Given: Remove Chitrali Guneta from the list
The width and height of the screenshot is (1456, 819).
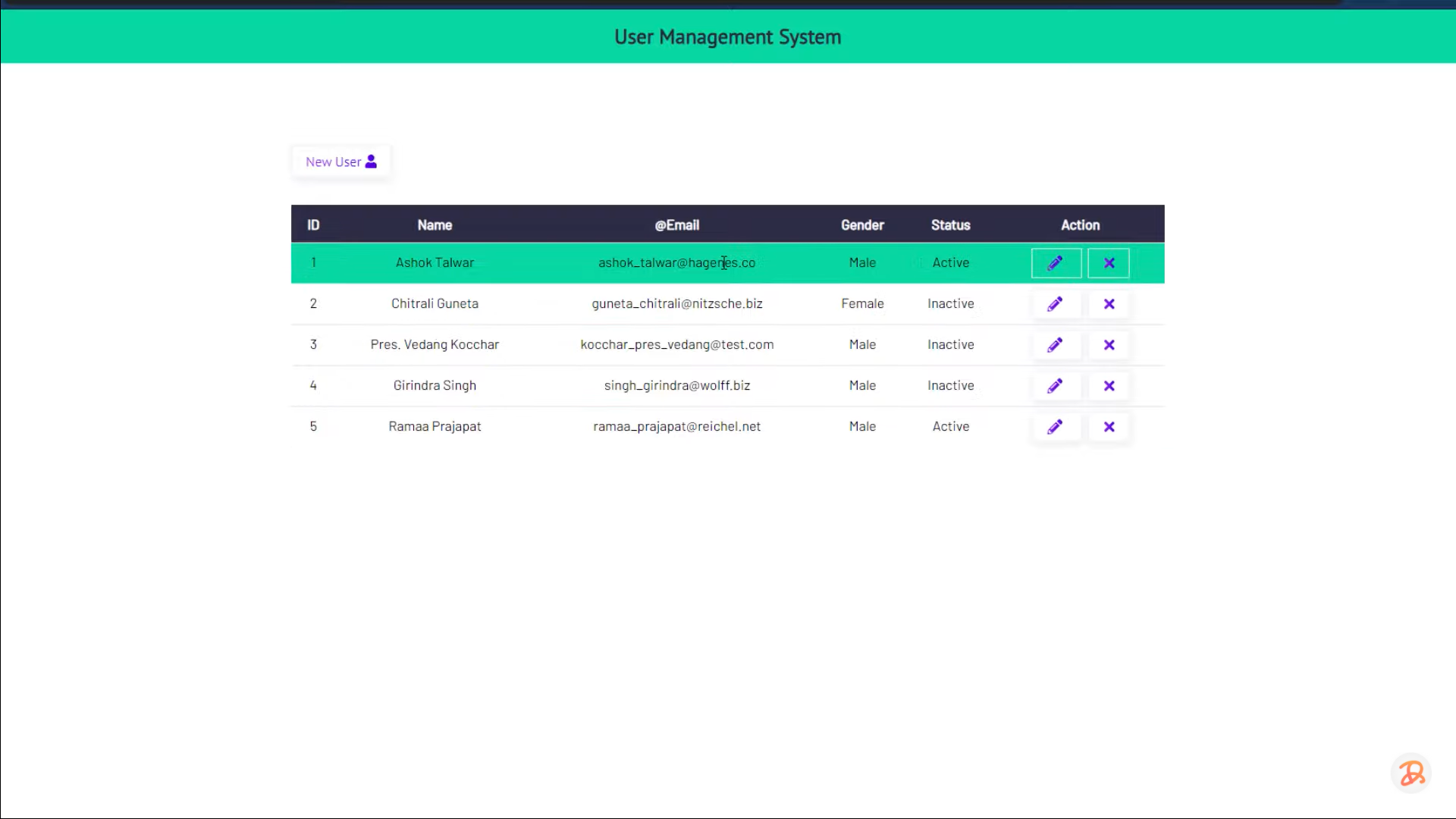Looking at the screenshot, I should [x=1109, y=303].
